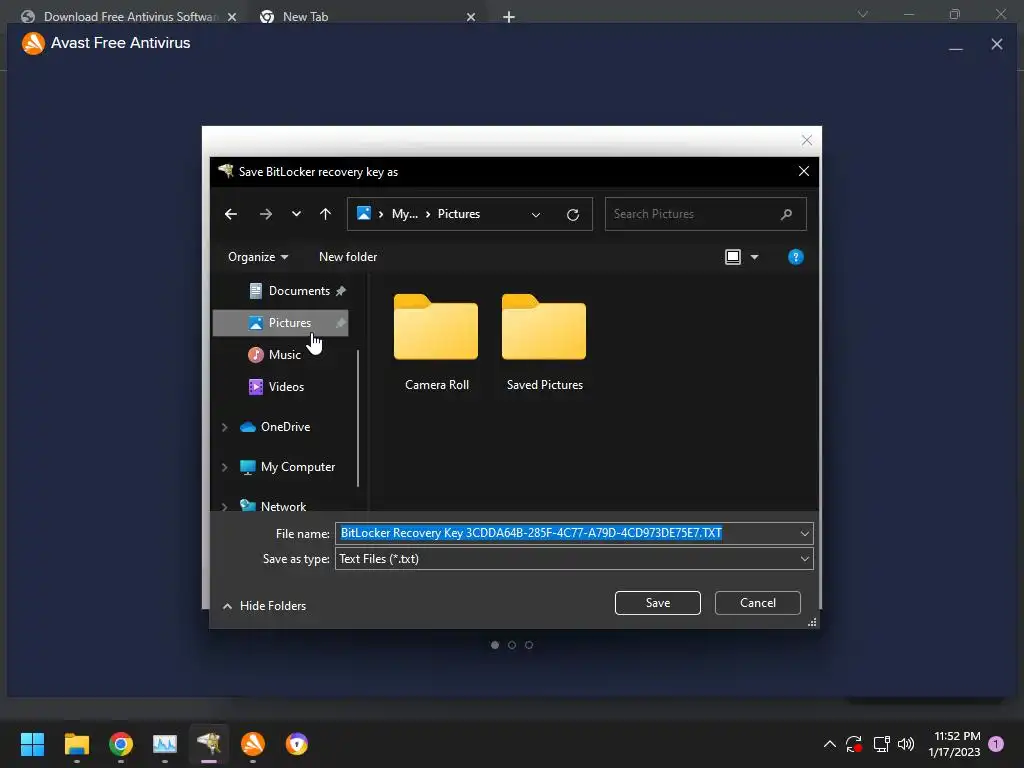The height and width of the screenshot is (768, 1024).
Task: Change the view layout icon
Action: [x=733, y=257]
